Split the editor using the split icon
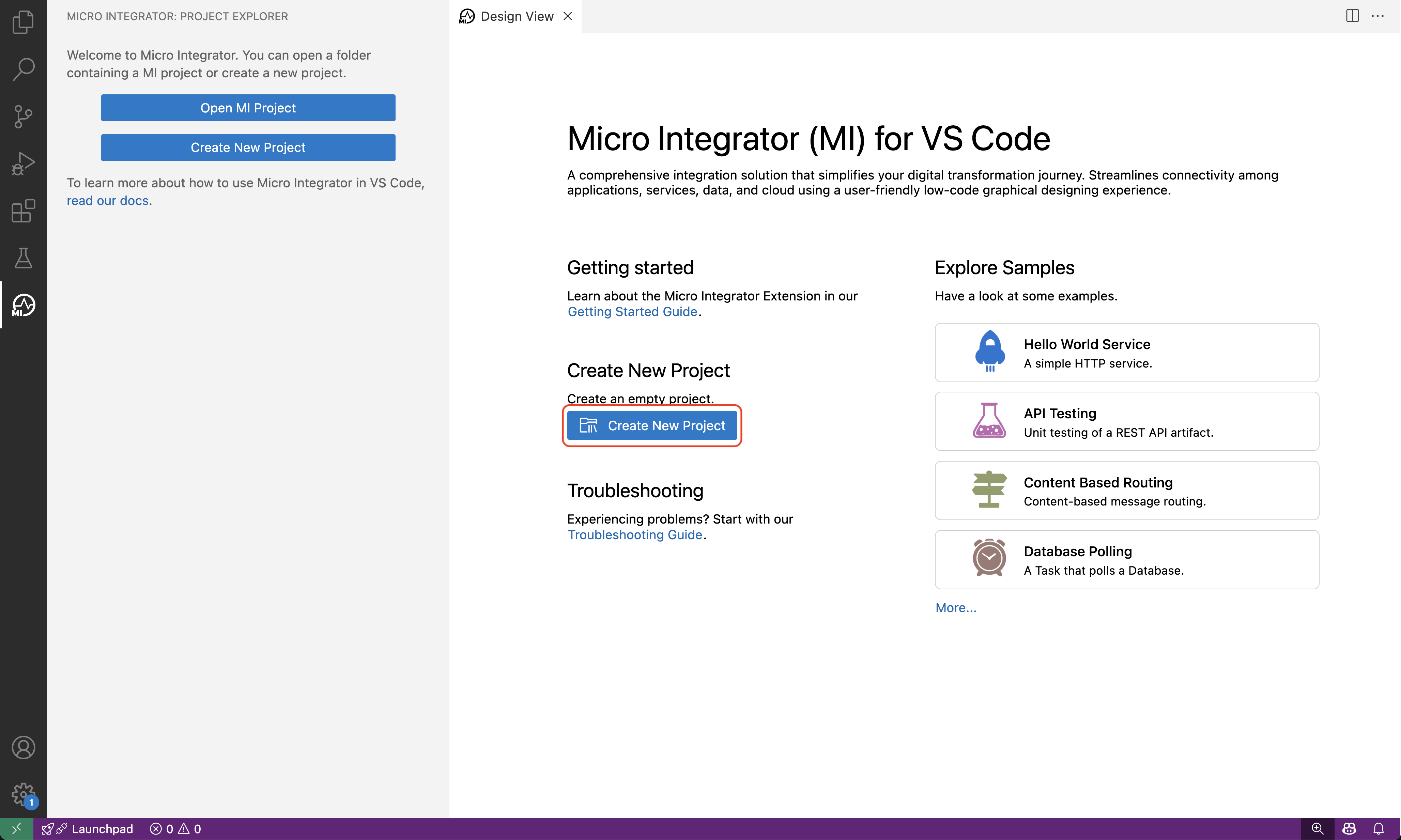Screen dimensions: 1401x840 (x=1352, y=16)
